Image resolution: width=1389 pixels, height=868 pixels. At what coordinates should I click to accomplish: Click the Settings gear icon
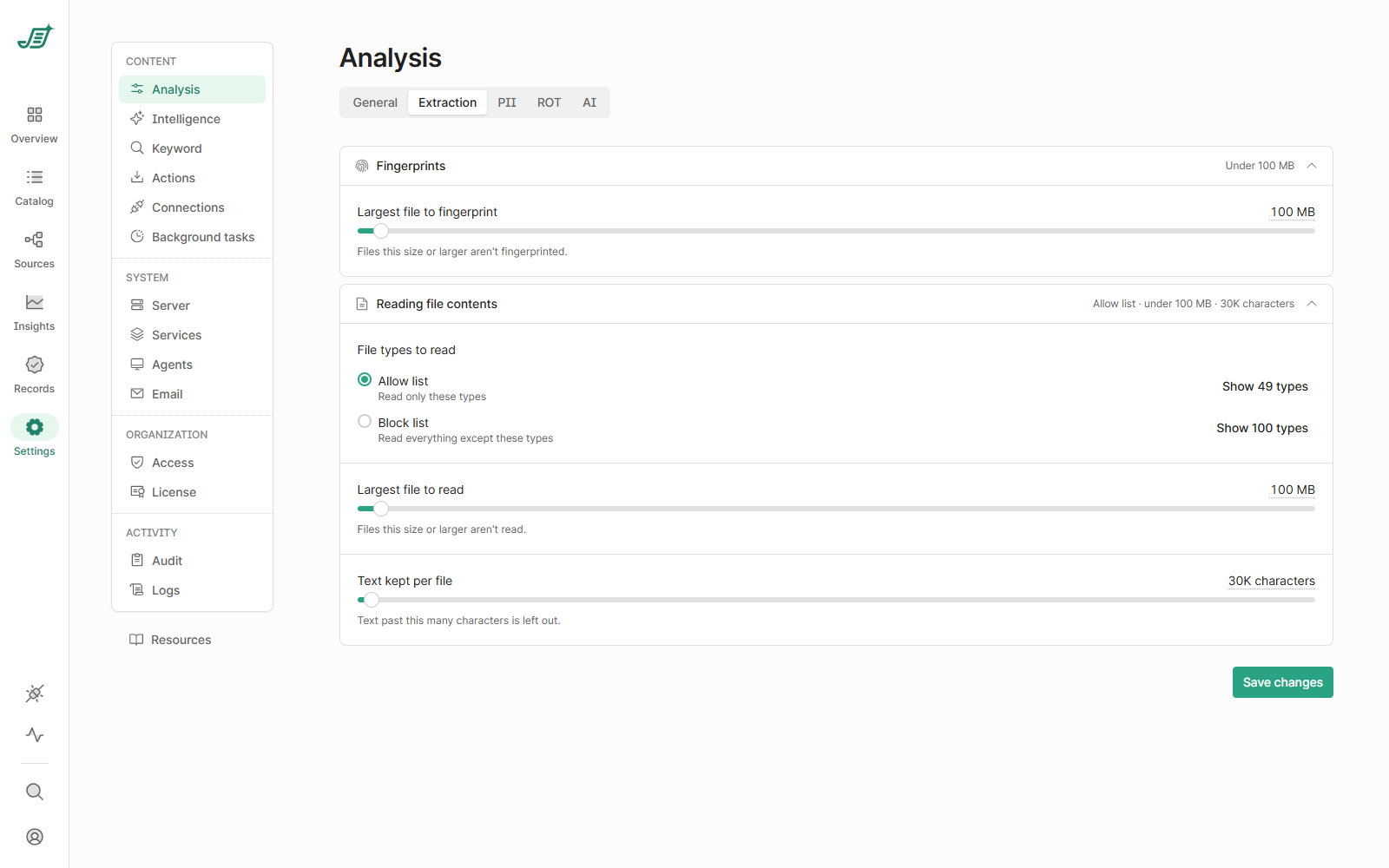point(35,427)
